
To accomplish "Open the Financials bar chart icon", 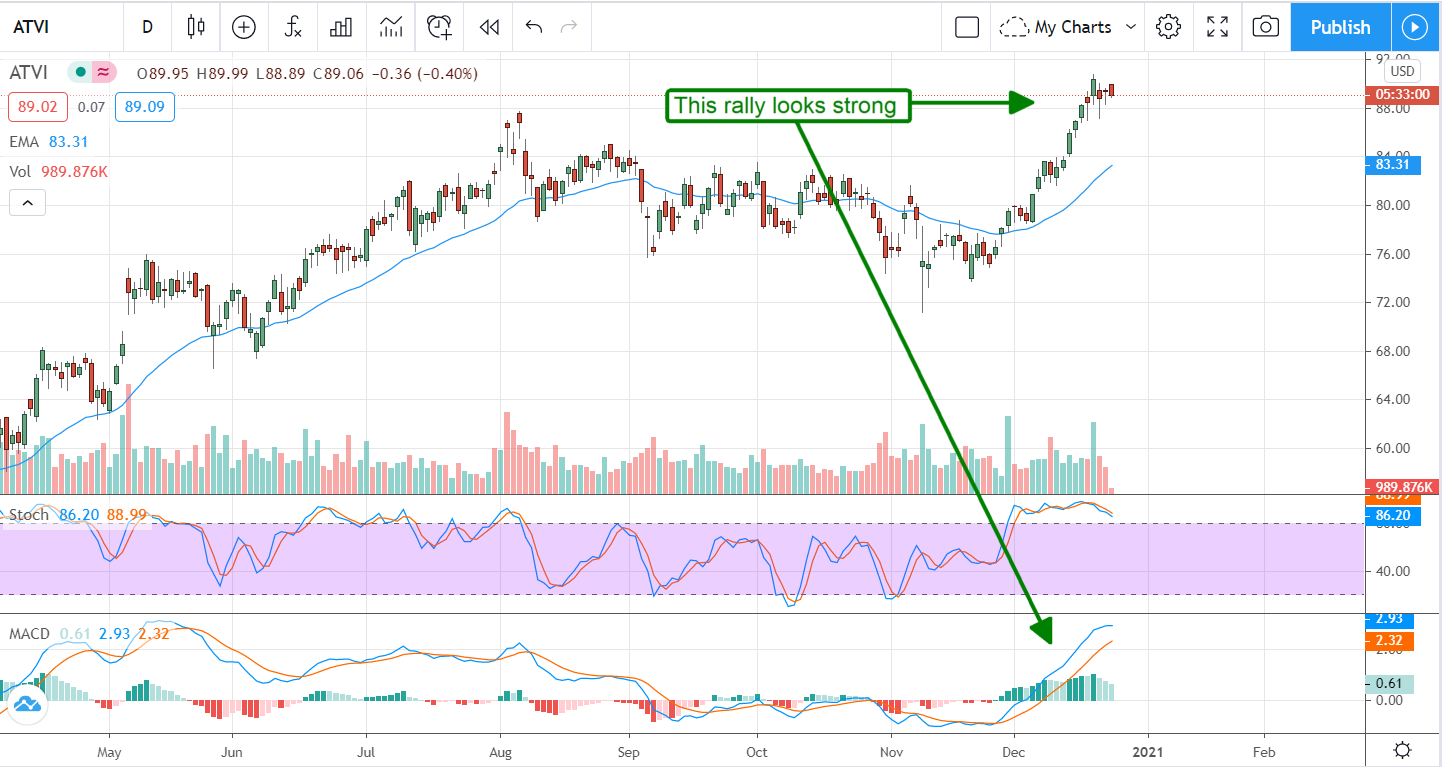I will (342, 27).
